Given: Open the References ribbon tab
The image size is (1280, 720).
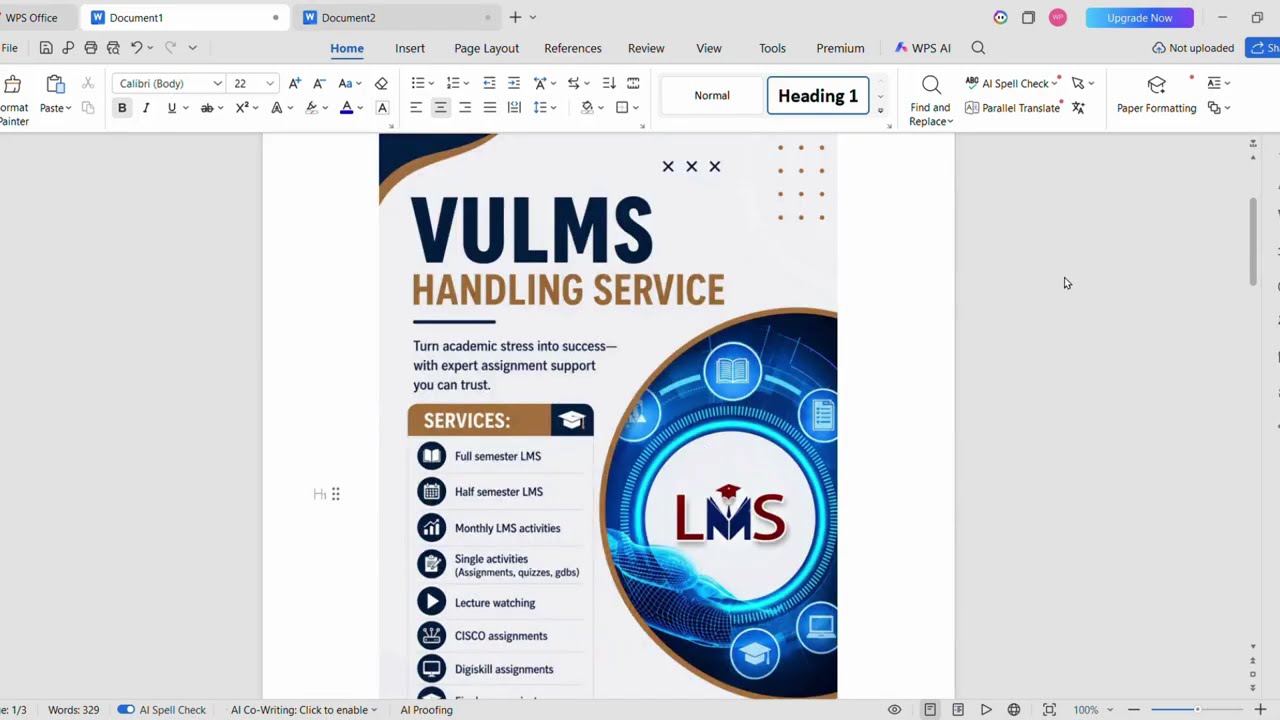Looking at the screenshot, I should (573, 48).
